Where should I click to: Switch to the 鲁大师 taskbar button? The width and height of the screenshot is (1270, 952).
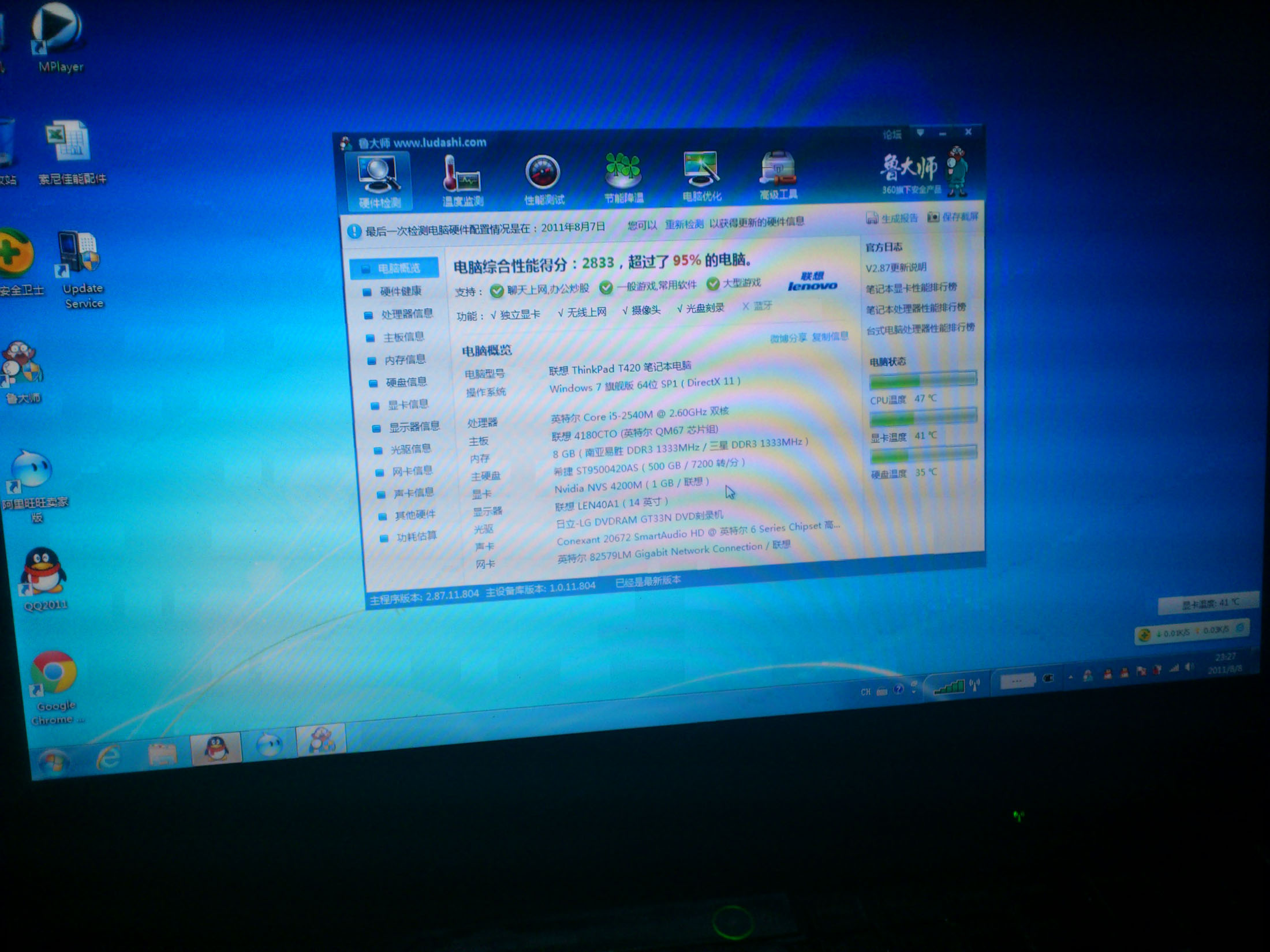(x=320, y=740)
